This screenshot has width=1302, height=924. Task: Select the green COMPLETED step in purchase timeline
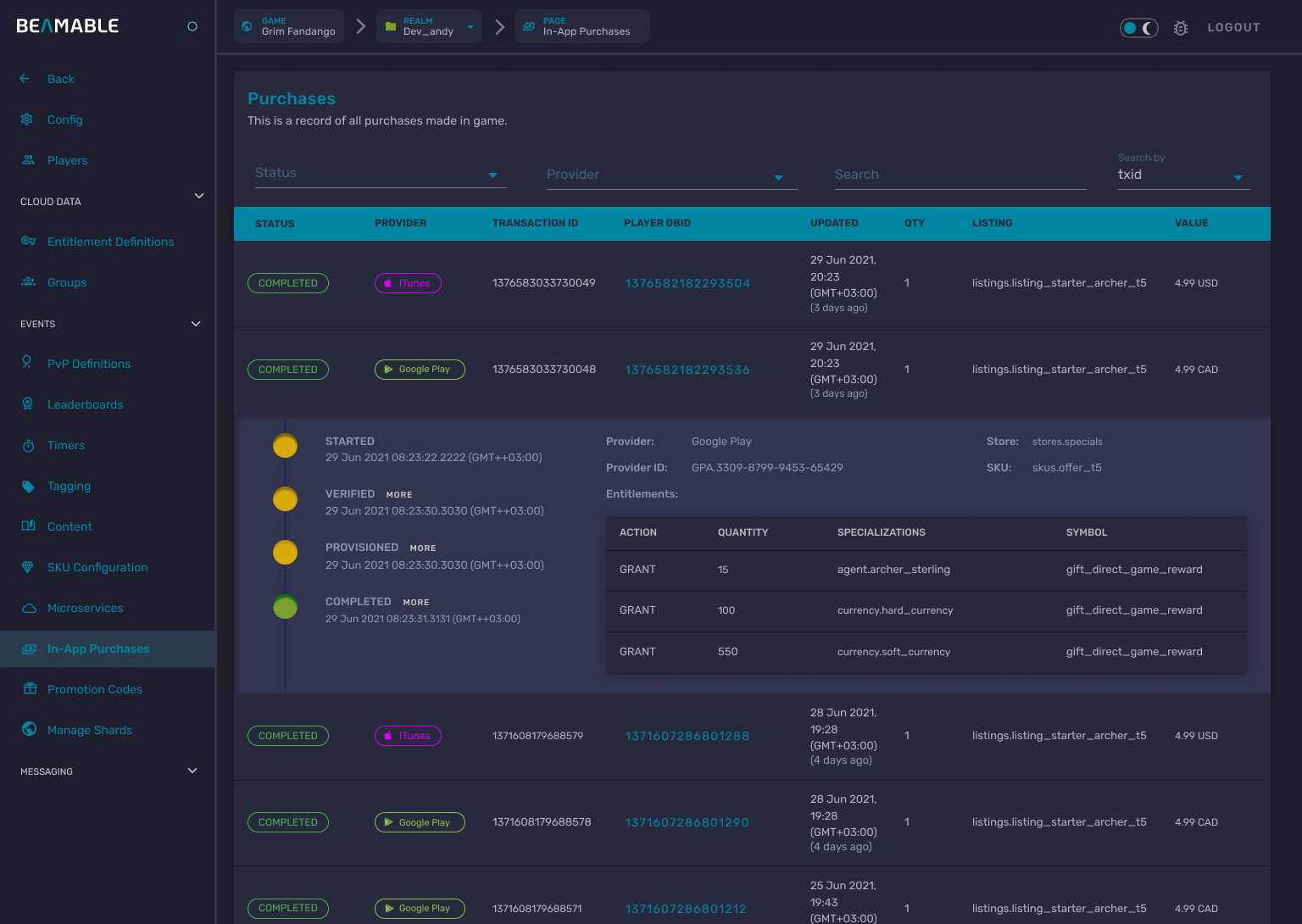pyautogui.click(x=285, y=607)
